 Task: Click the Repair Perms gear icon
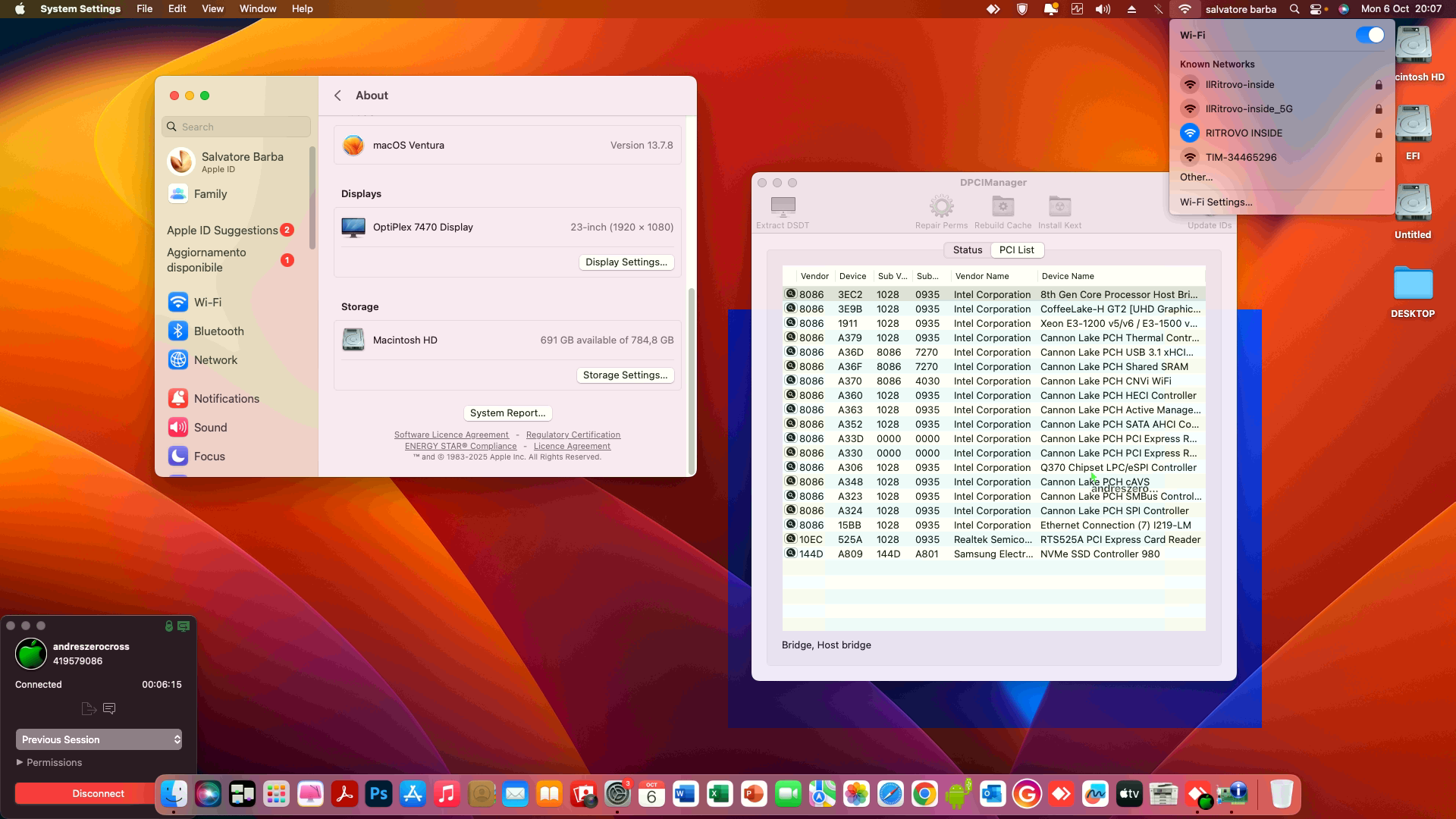tap(941, 212)
